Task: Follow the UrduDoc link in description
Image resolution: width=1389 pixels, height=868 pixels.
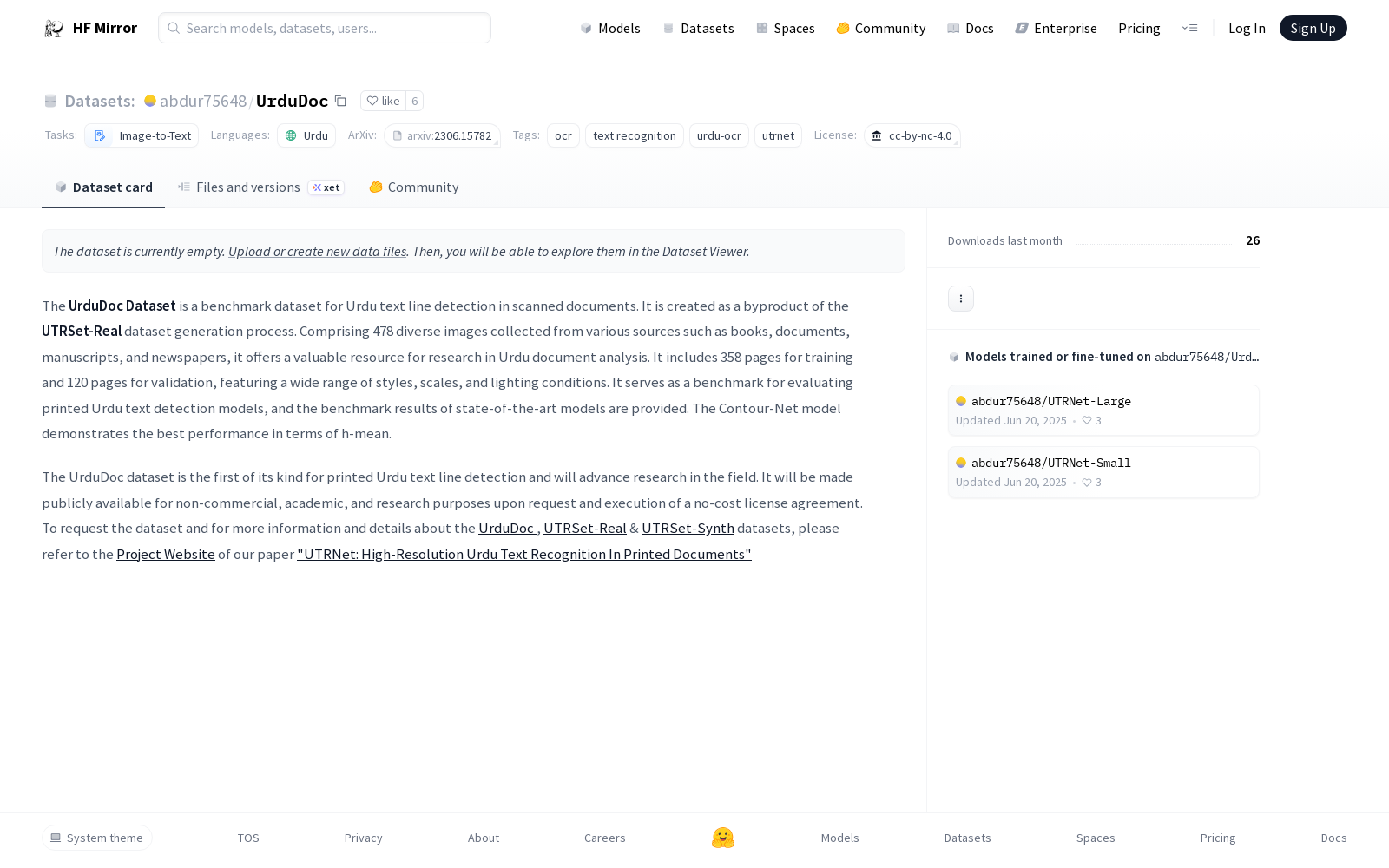Action: pos(506,529)
